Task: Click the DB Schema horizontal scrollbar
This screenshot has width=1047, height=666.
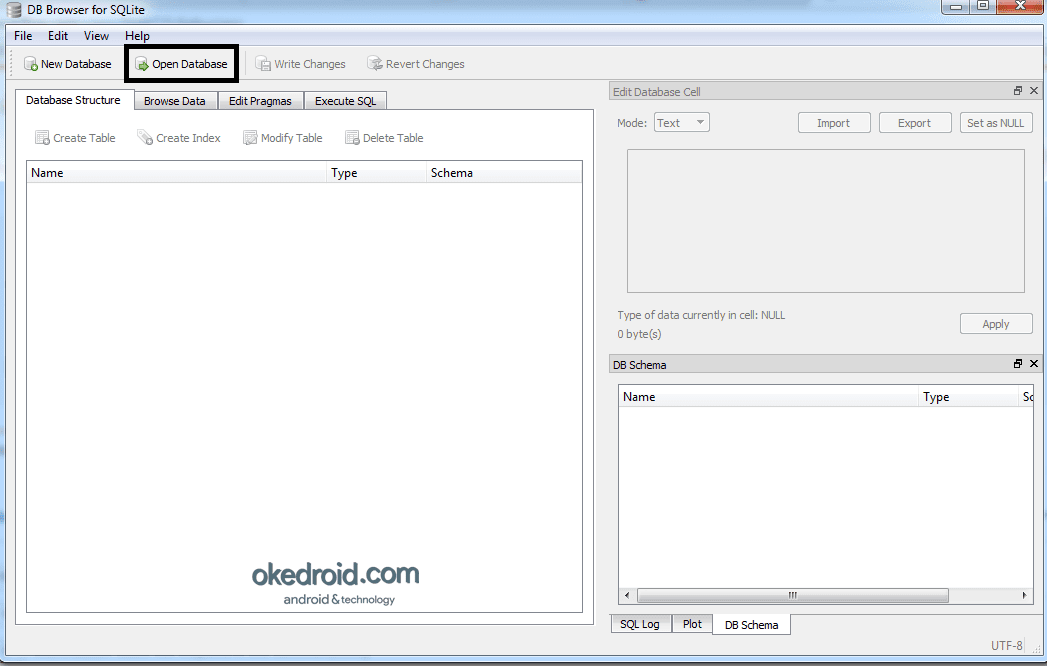Action: [790, 595]
